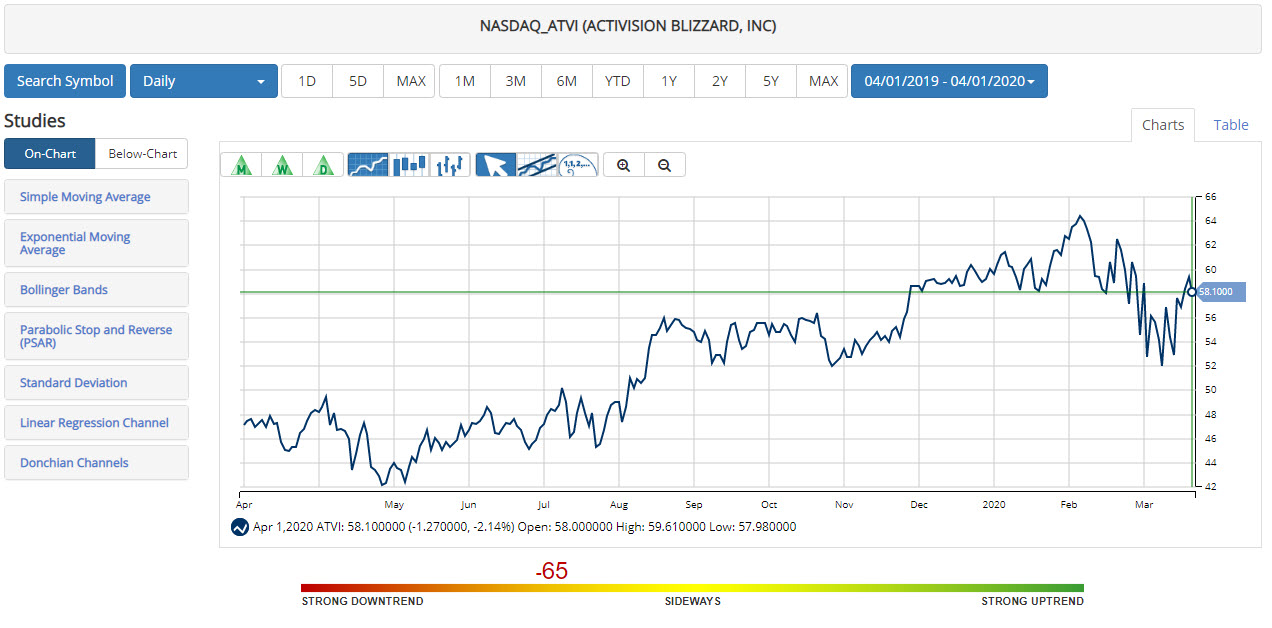Select the Fibonacci sequence tool
Image resolution: width=1272 pixels, height=628 pixels.
pyautogui.click(x=577, y=165)
